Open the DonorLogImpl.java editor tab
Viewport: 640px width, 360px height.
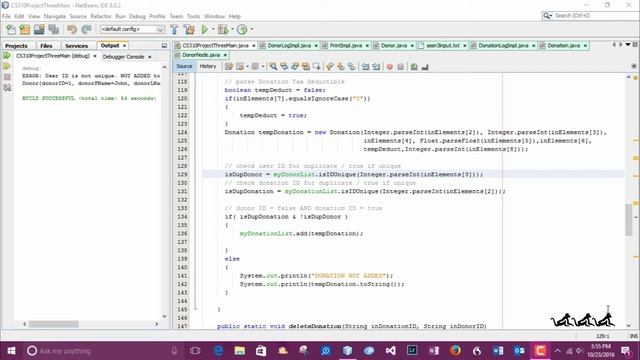coord(289,46)
